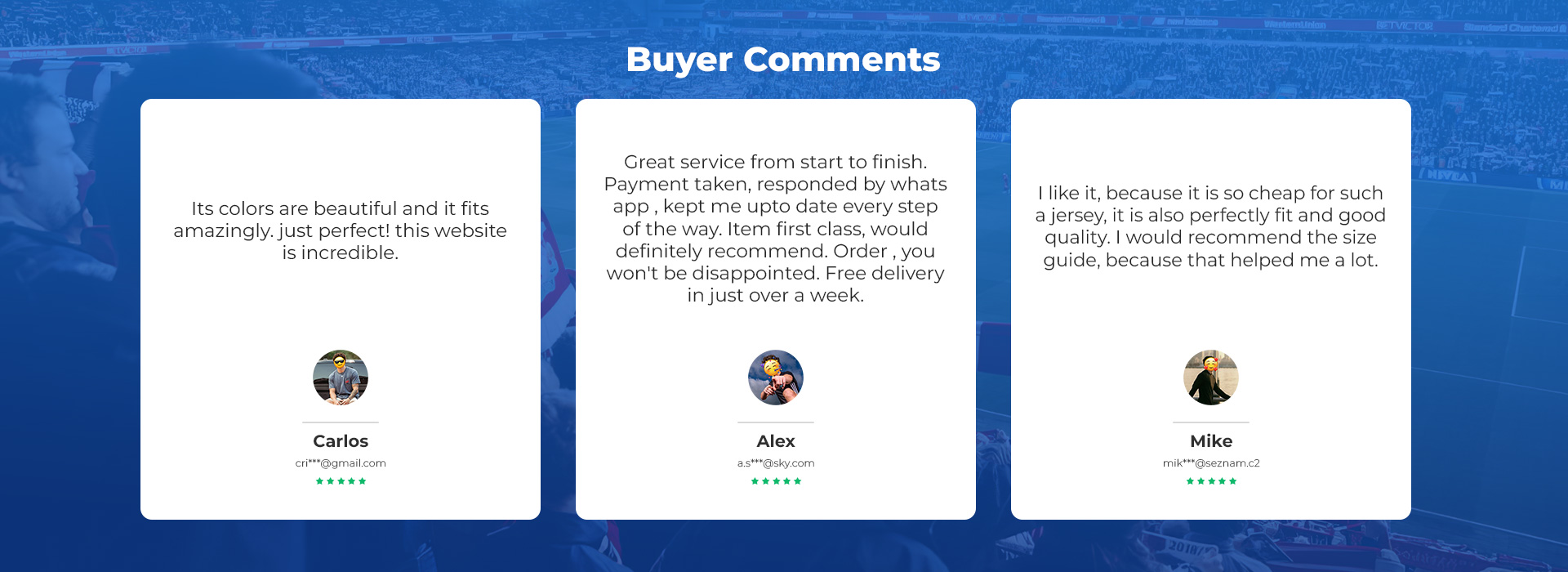1568x572 pixels.
Task: Click the cri***@gmail.com email text
Action: point(341,463)
